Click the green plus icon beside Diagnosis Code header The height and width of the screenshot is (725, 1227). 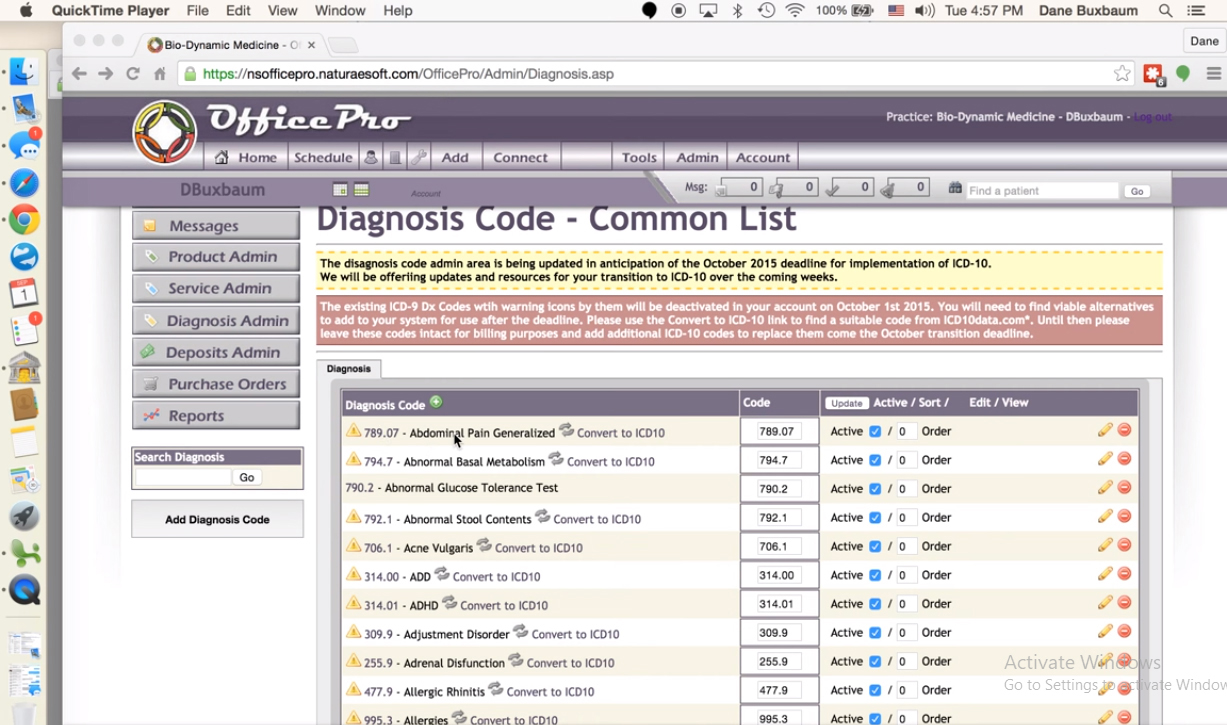click(x=436, y=402)
